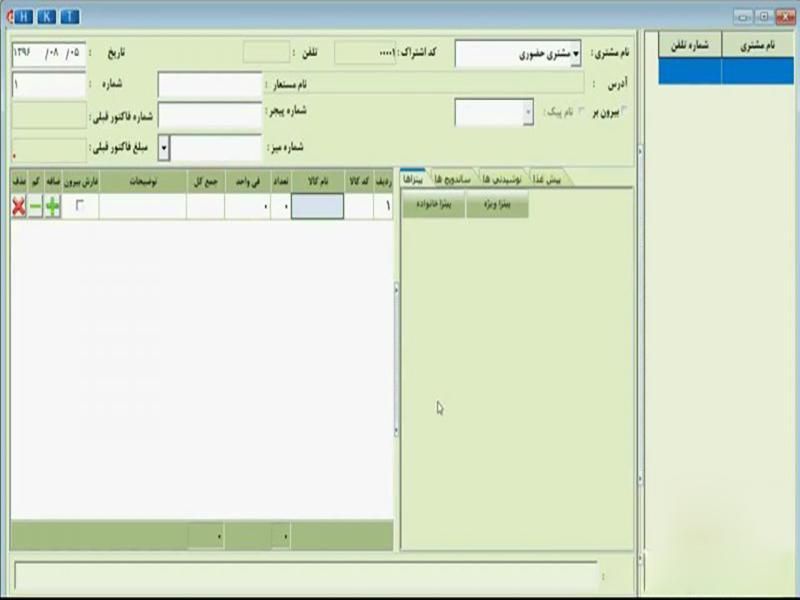Screen dimensions: 800x600
Task: Click the نام کالا cell in row 1
Action: (317, 207)
